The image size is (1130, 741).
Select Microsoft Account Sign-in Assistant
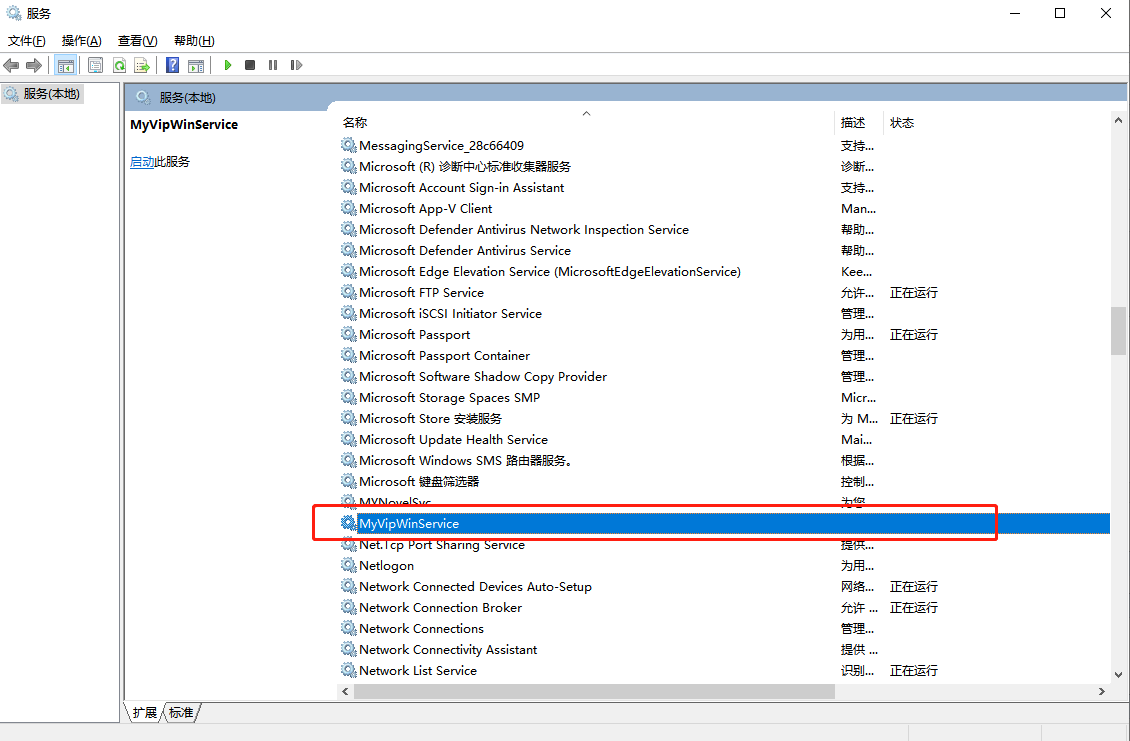[724, 187]
